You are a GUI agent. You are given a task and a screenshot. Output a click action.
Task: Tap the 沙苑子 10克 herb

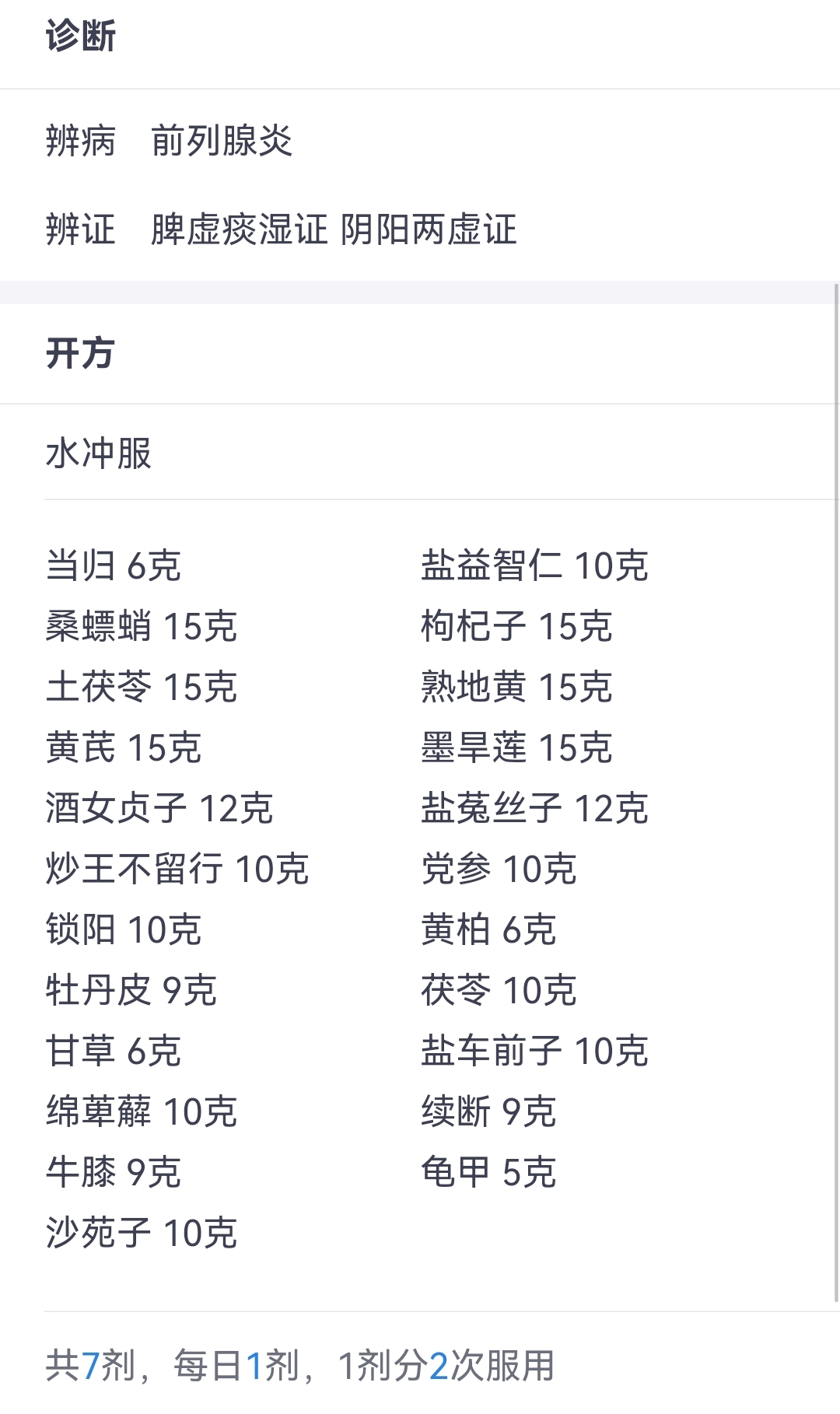tap(142, 1233)
